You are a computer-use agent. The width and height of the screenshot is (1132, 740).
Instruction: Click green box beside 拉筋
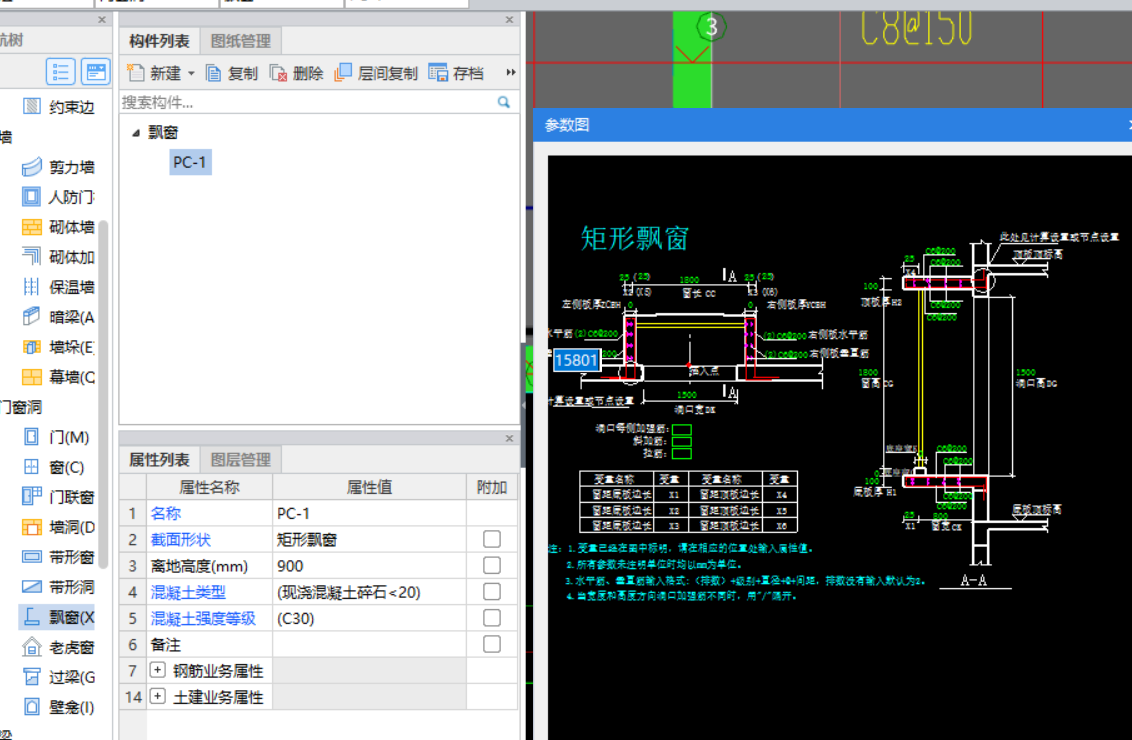682,453
